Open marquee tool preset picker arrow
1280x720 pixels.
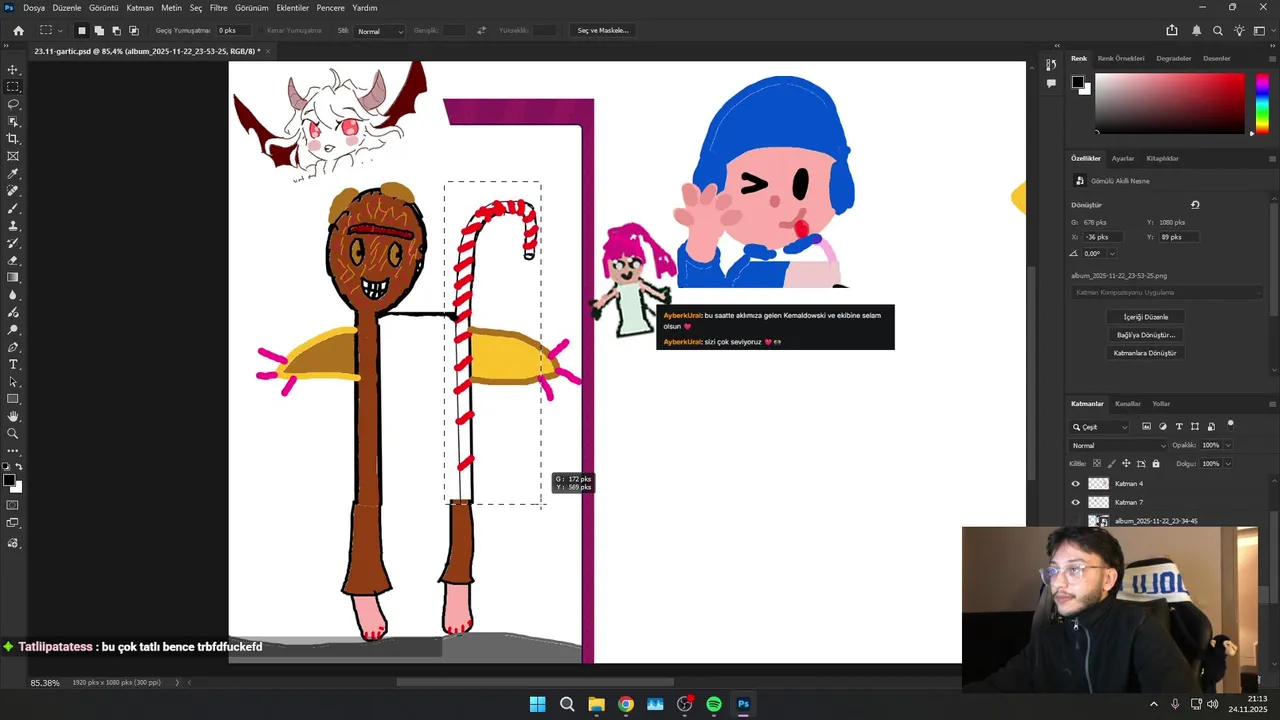[x=60, y=31]
